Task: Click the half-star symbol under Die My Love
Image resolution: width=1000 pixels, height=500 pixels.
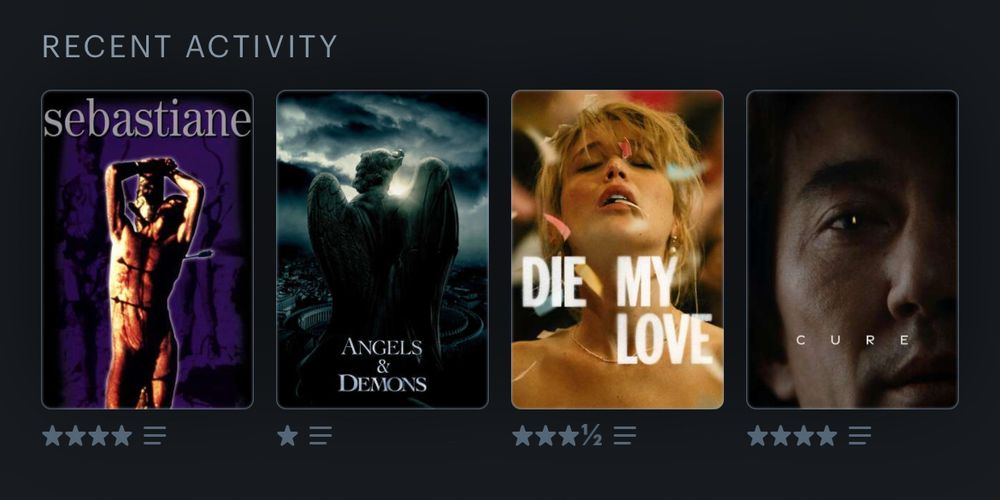Action: click(591, 436)
